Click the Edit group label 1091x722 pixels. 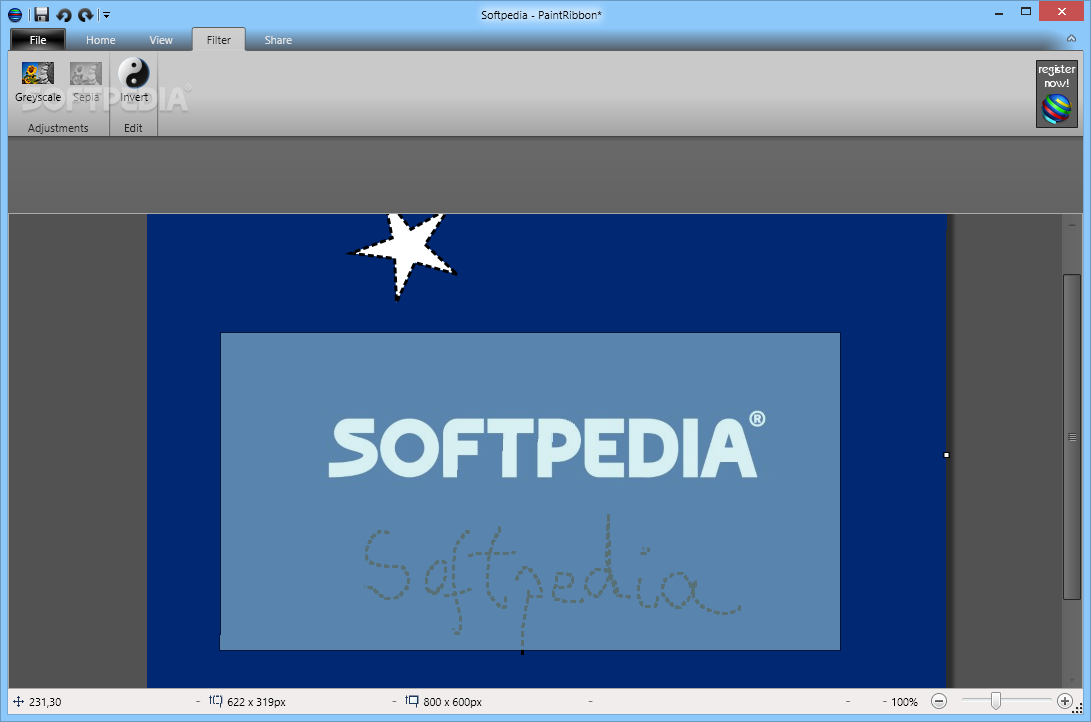[133, 128]
